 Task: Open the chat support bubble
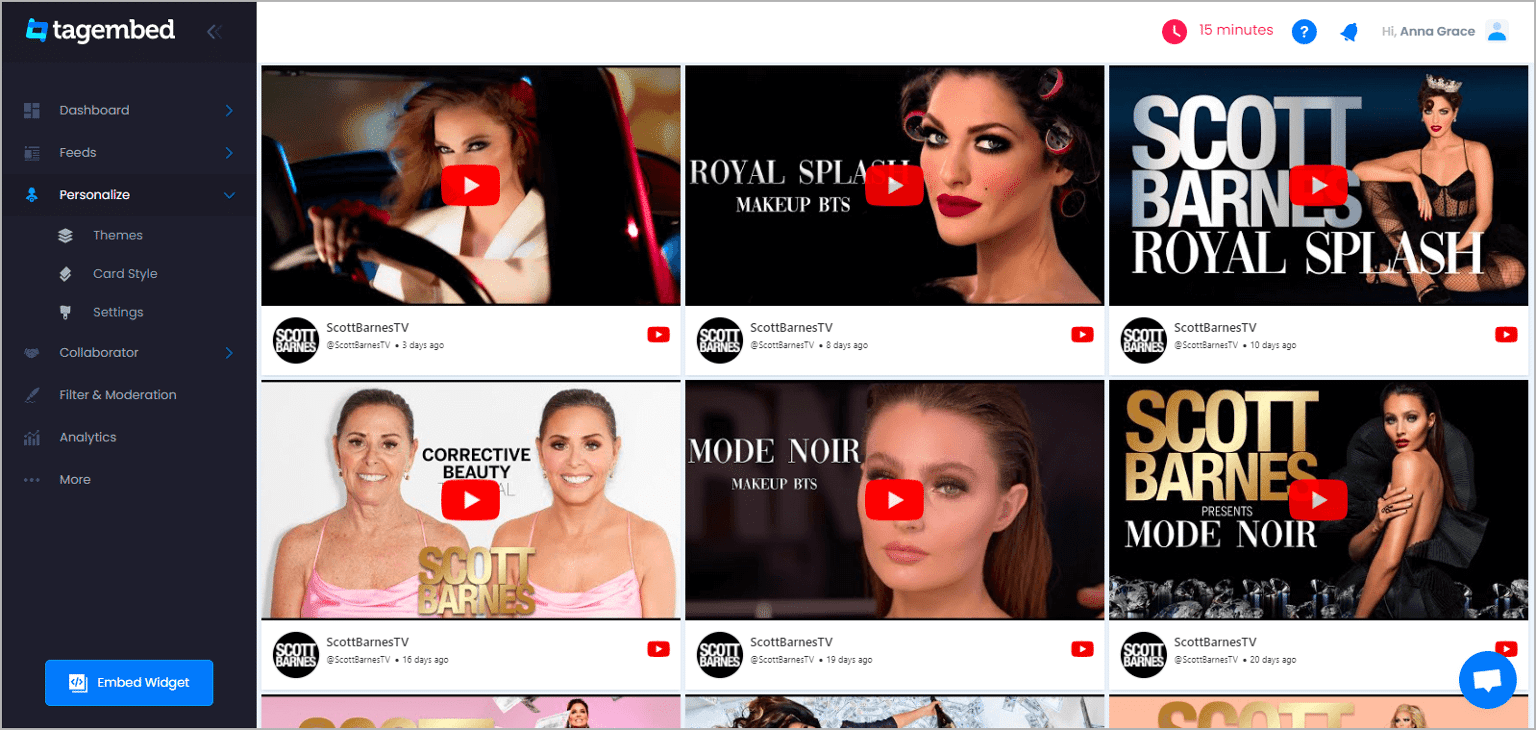pyautogui.click(x=1487, y=679)
